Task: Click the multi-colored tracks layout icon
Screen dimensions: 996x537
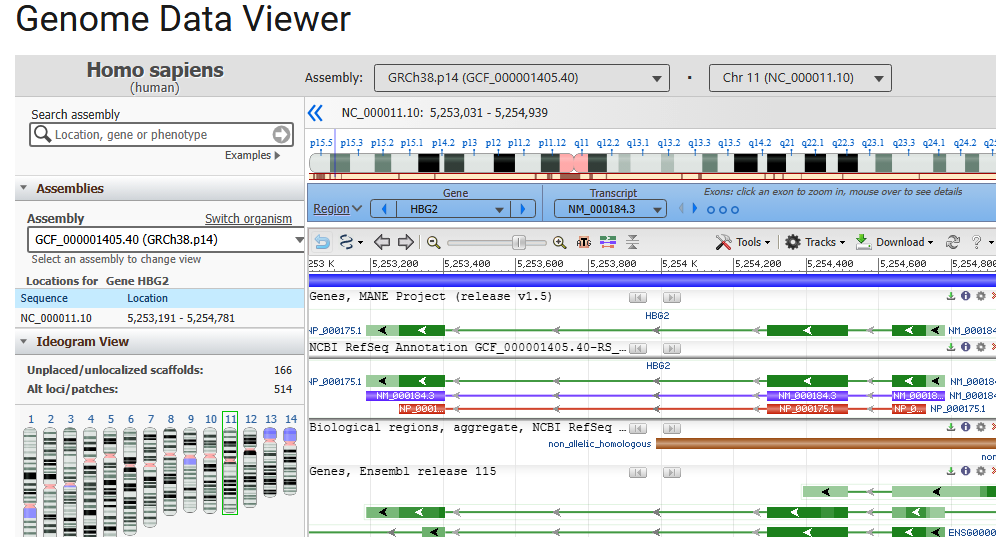Action: point(608,242)
